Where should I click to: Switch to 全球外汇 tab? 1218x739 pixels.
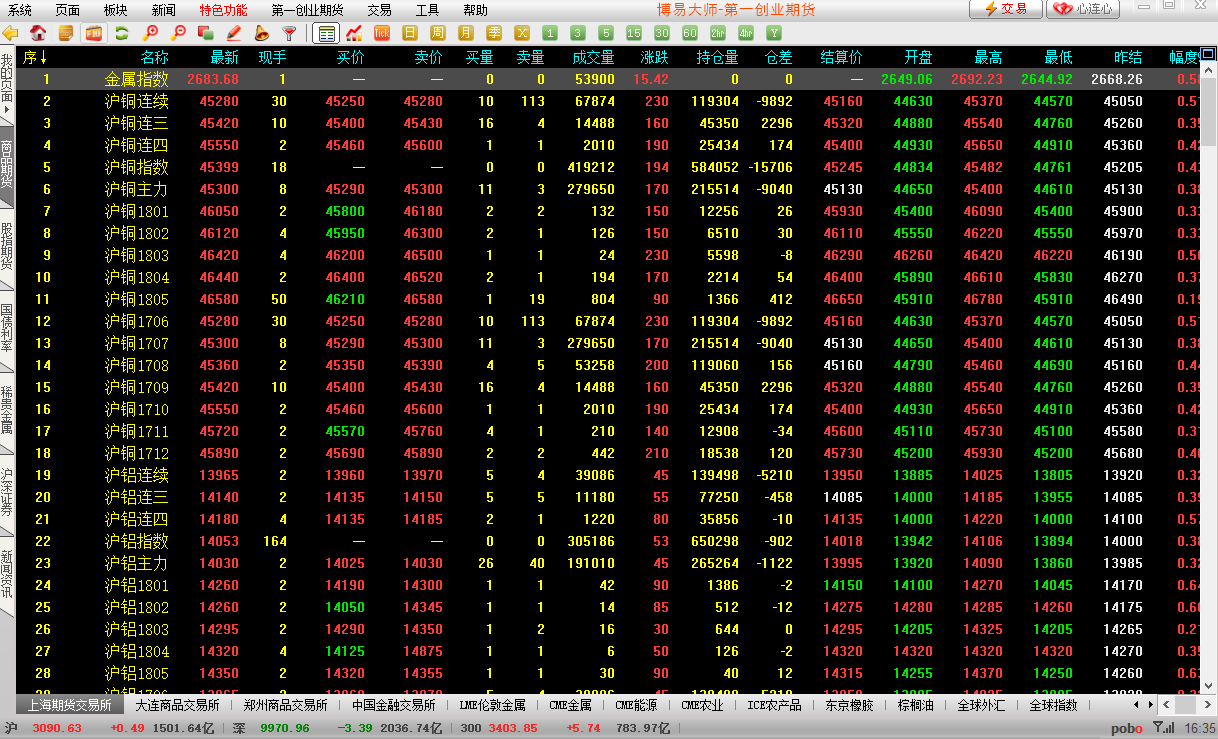point(981,705)
